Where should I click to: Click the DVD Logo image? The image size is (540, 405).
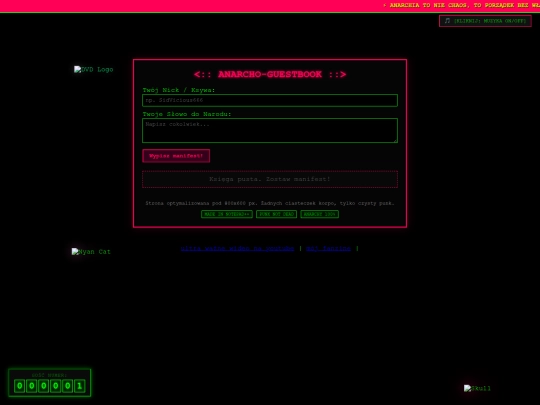click(x=94, y=70)
